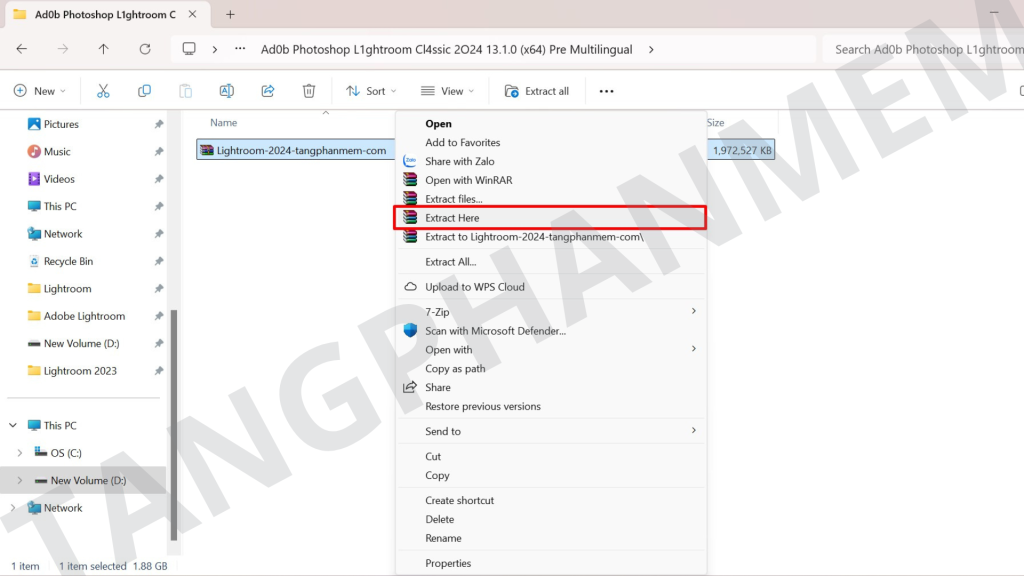Click the Cut scissors icon in toolbar

point(103,91)
